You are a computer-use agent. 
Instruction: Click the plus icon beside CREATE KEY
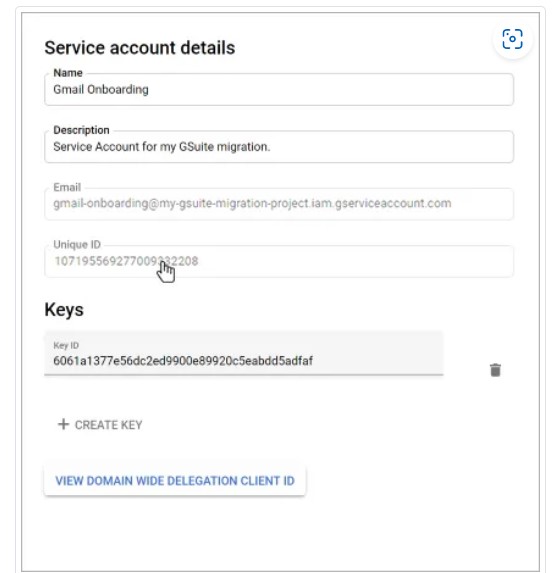63,424
